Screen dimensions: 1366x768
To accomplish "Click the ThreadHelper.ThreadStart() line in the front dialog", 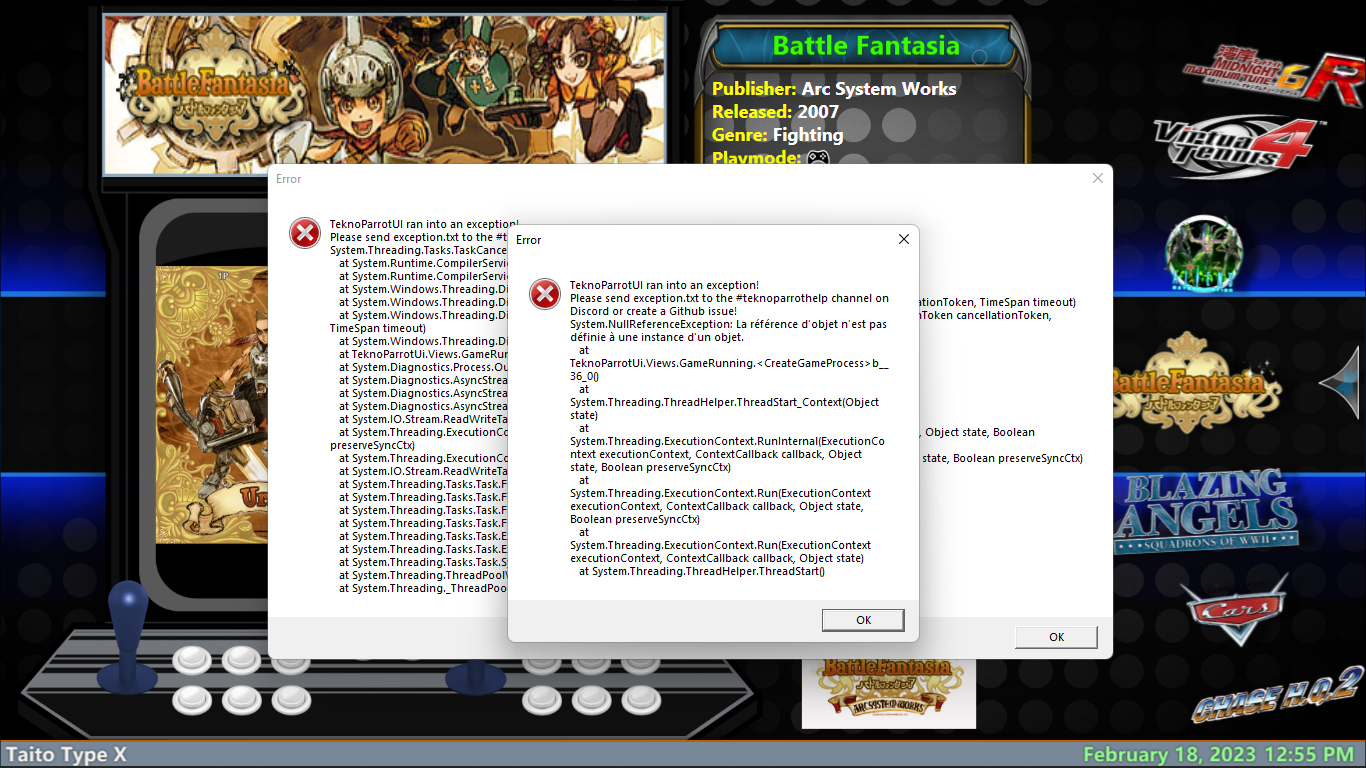I will pos(702,571).
